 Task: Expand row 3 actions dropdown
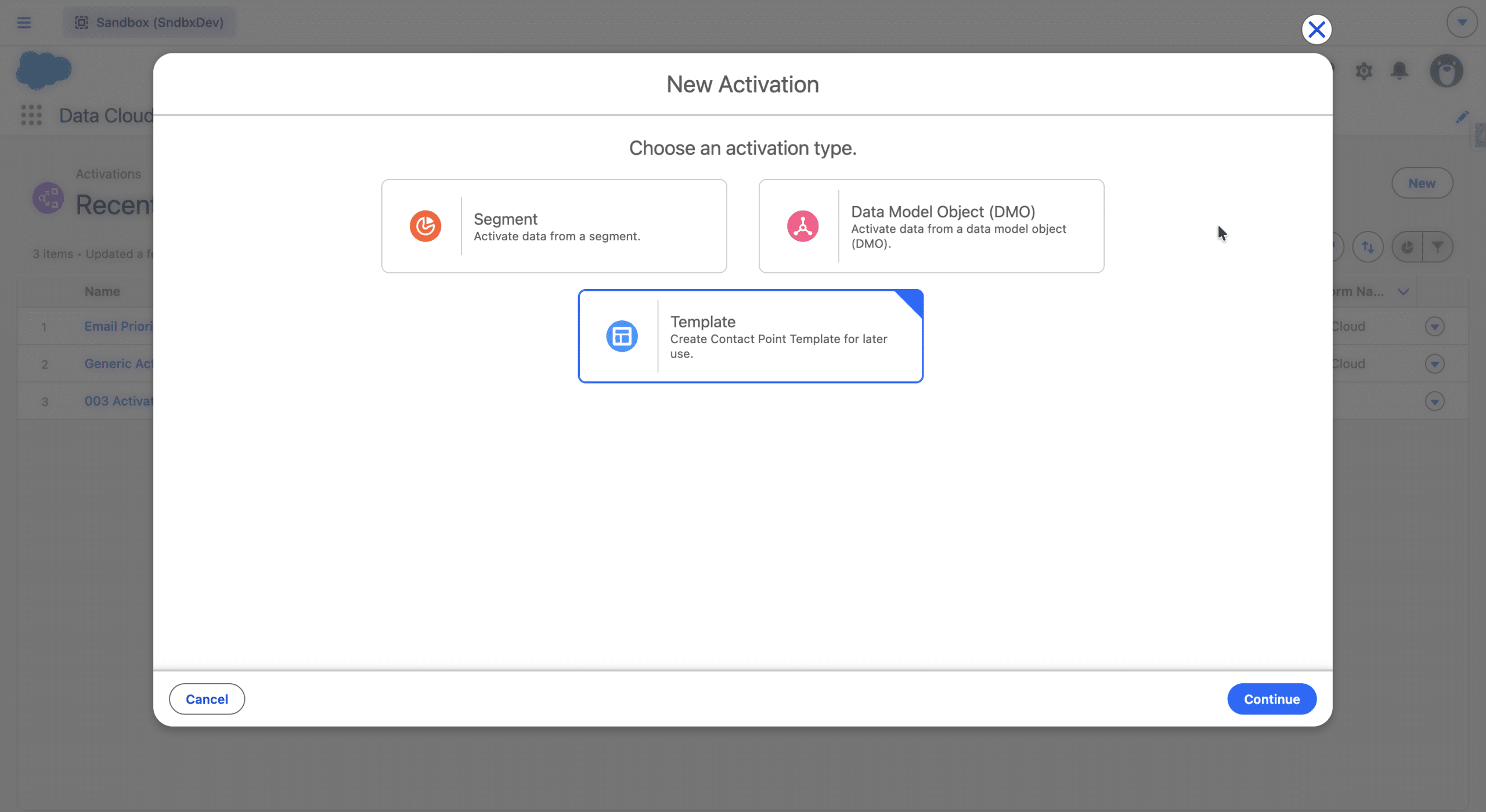(1434, 402)
